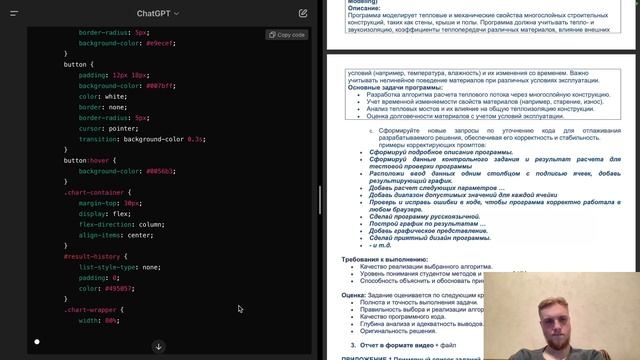Click the Copy code button

287,35
